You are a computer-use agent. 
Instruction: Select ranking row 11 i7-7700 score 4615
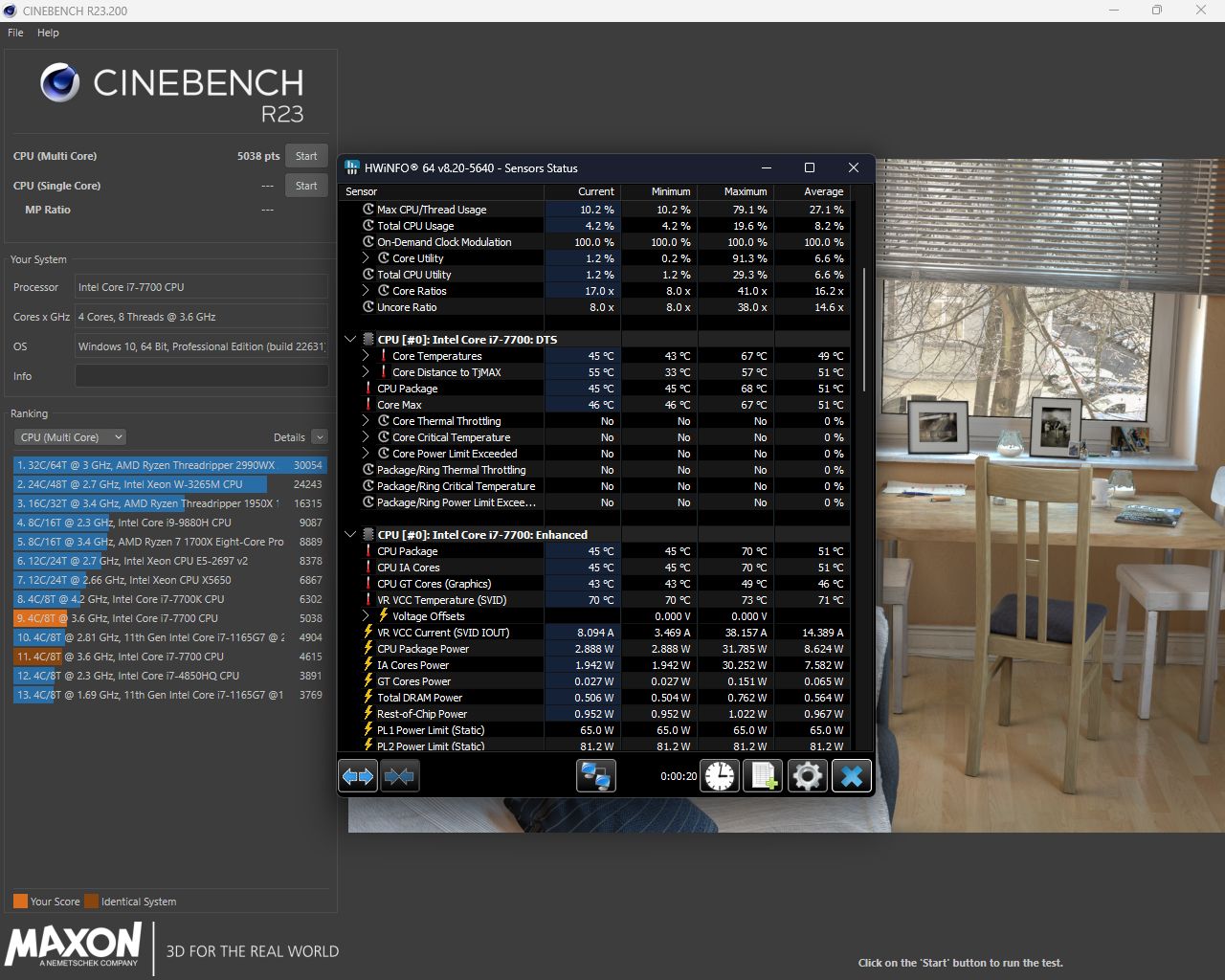pyautogui.click(x=169, y=657)
